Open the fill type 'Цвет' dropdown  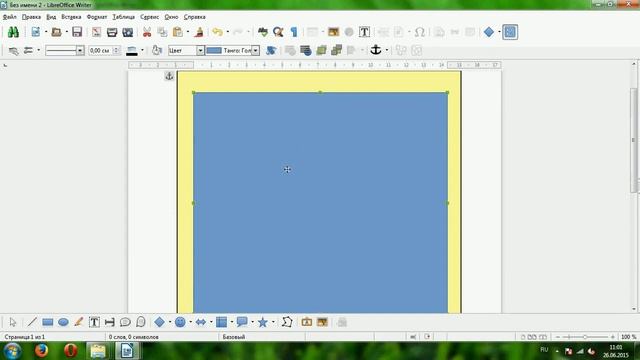click(x=200, y=50)
